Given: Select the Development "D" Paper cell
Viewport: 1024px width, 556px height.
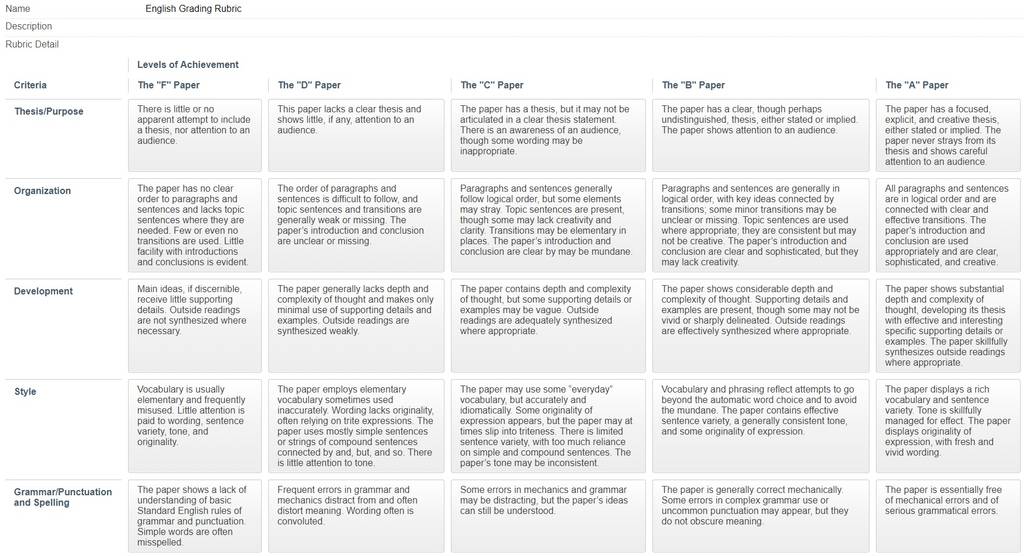Looking at the screenshot, I should 356,326.
